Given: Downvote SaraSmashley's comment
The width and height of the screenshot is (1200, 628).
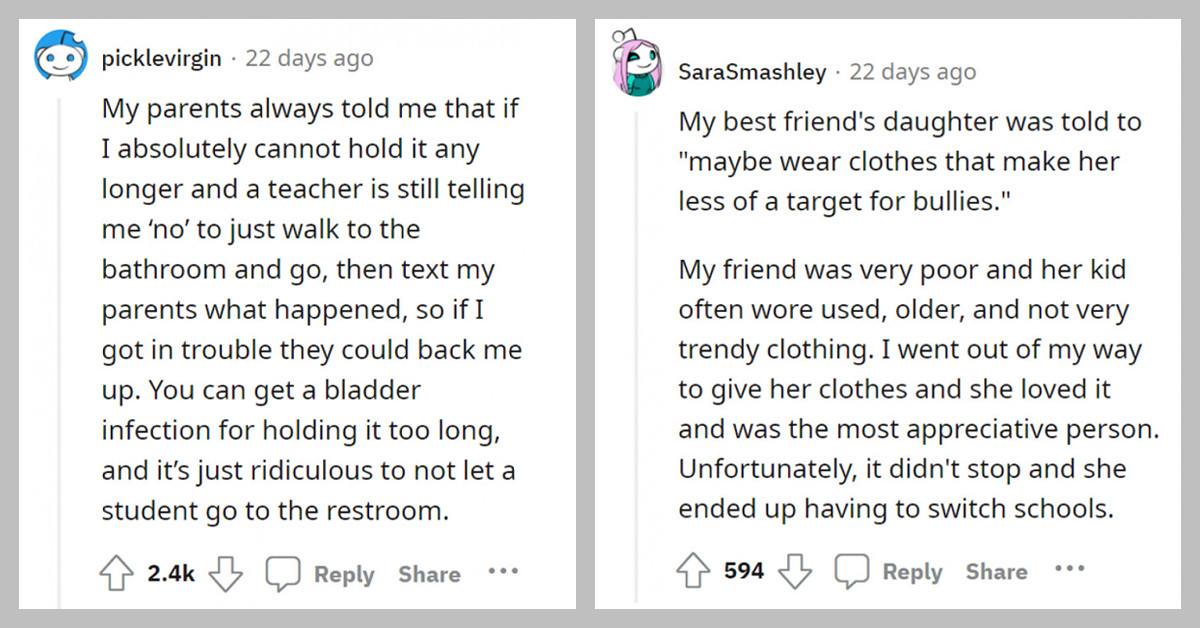Looking at the screenshot, I should click(x=796, y=571).
